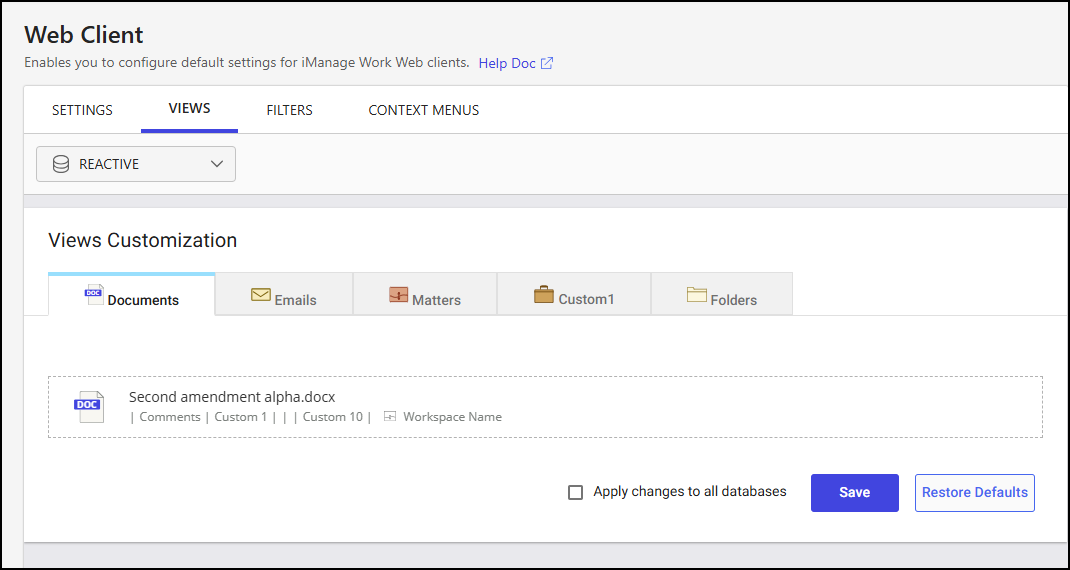Image resolution: width=1070 pixels, height=570 pixels.
Task: Click the 'Workspace Name' field text
Action: (x=452, y=416)
